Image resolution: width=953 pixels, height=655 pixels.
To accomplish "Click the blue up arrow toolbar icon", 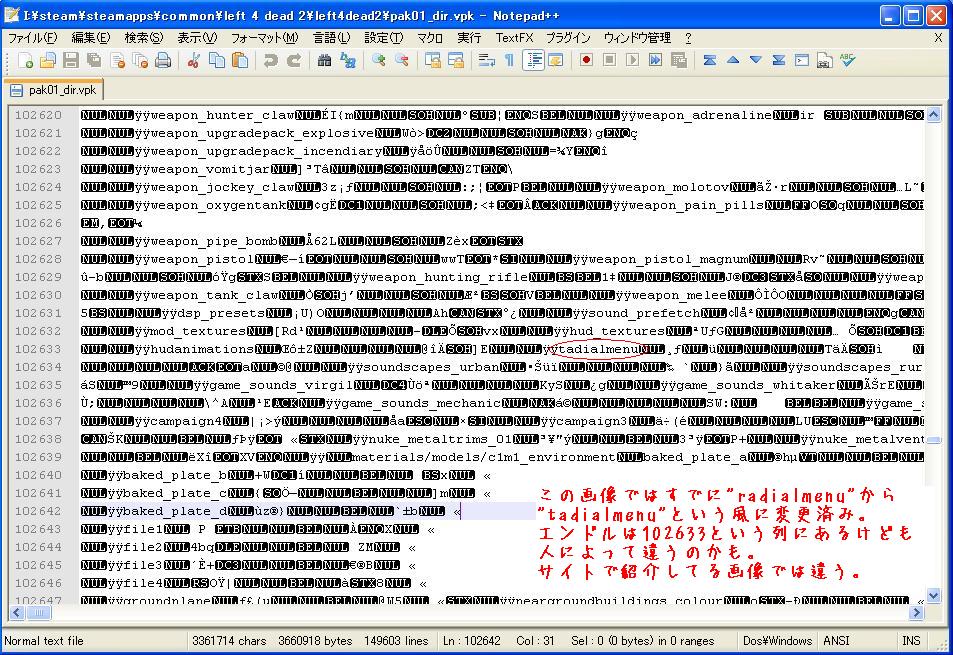I will coord(732,60).
